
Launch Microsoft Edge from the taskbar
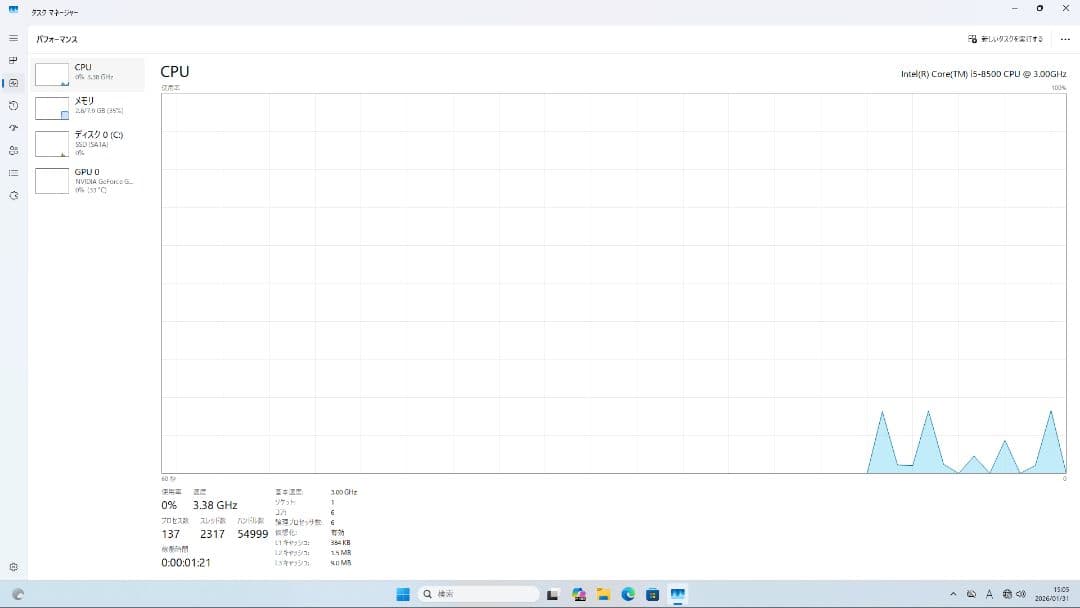point(628,594)
